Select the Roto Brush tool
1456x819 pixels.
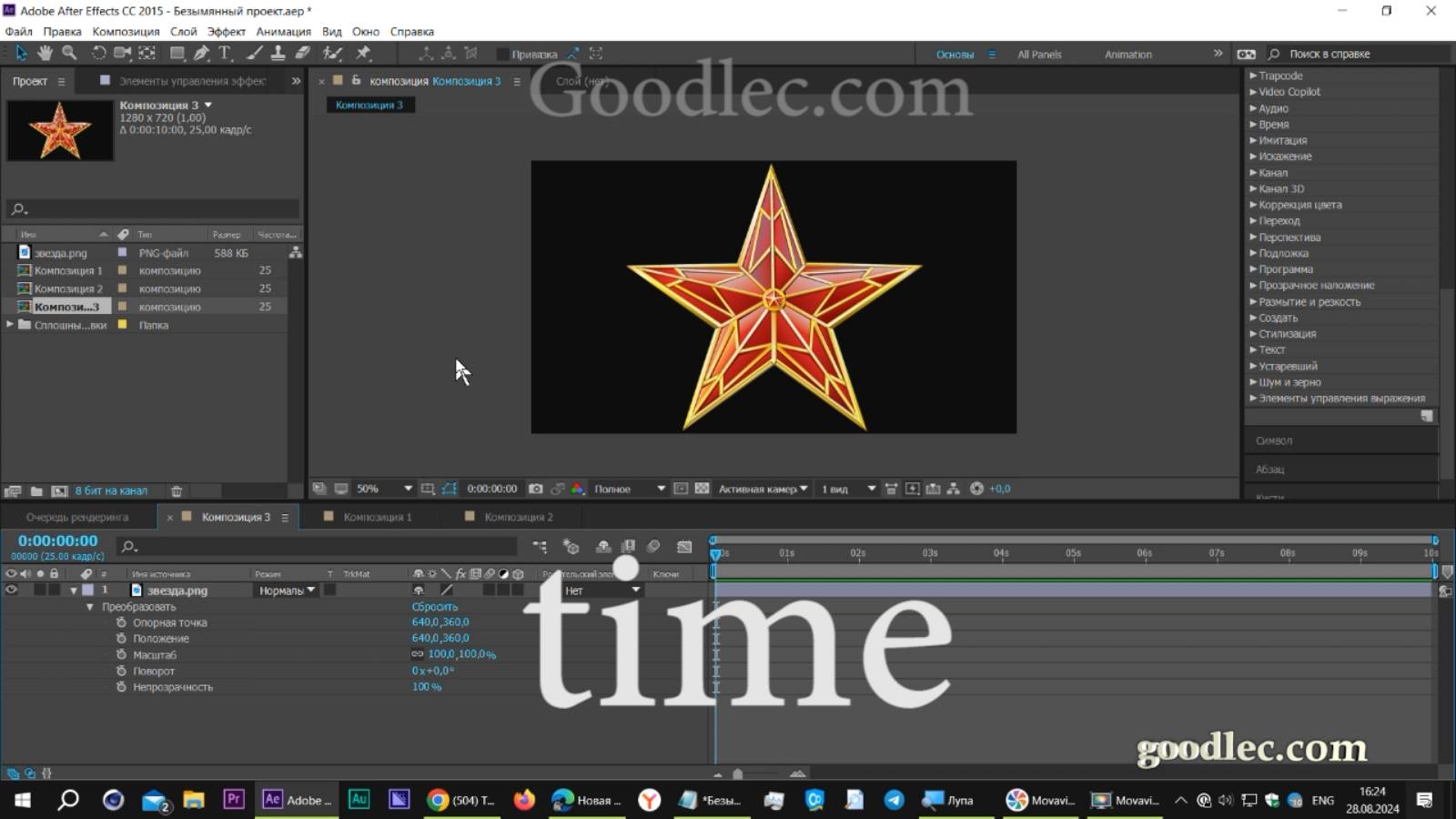[x=333, y=54]
